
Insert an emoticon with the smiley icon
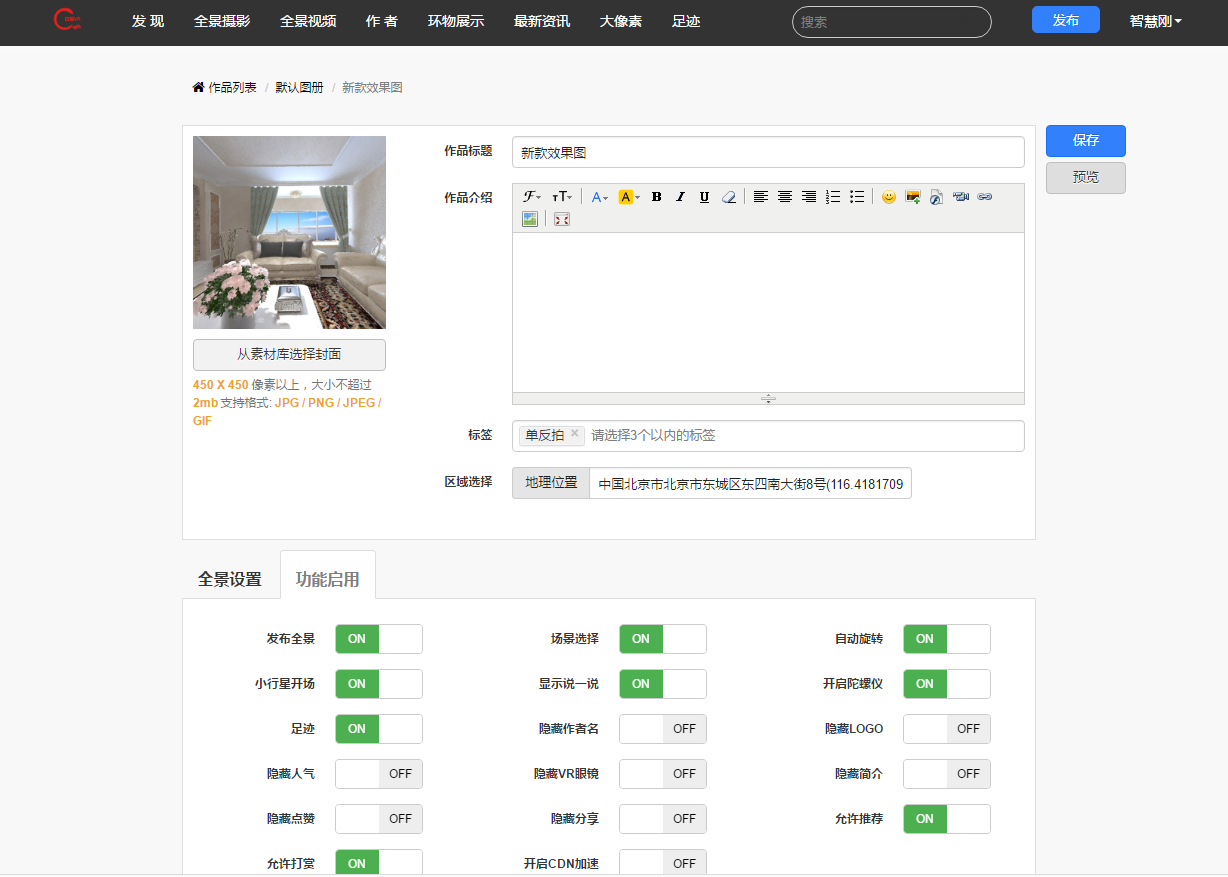pos(888,197)
